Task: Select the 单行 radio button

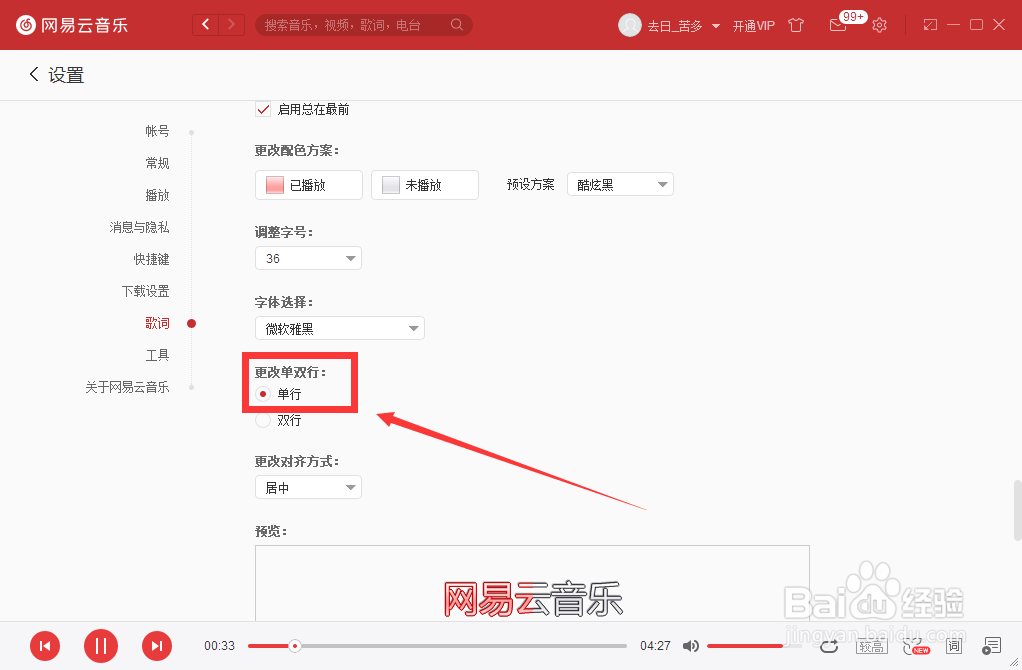Action: [263, 394]
